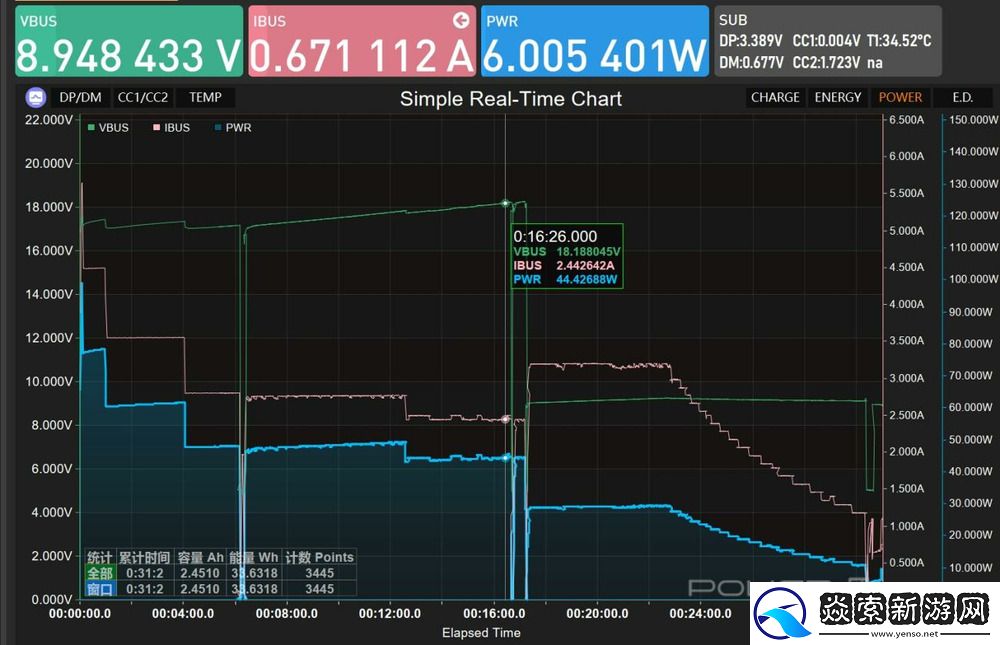
Task: Select the CHARGE view button
Action: tap(775, 98)
